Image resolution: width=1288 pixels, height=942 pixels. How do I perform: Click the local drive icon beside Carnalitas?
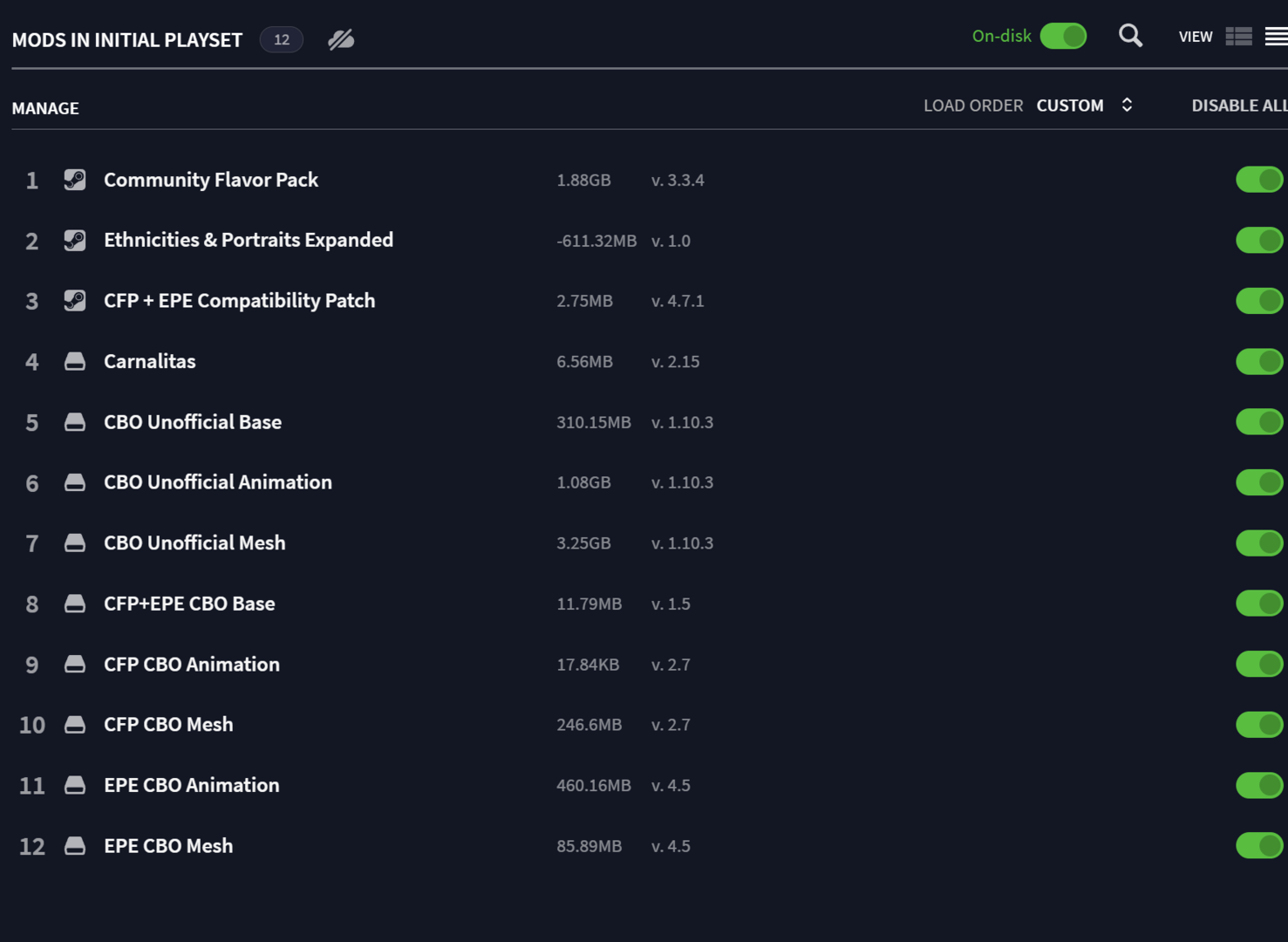[x=75, y=361]
